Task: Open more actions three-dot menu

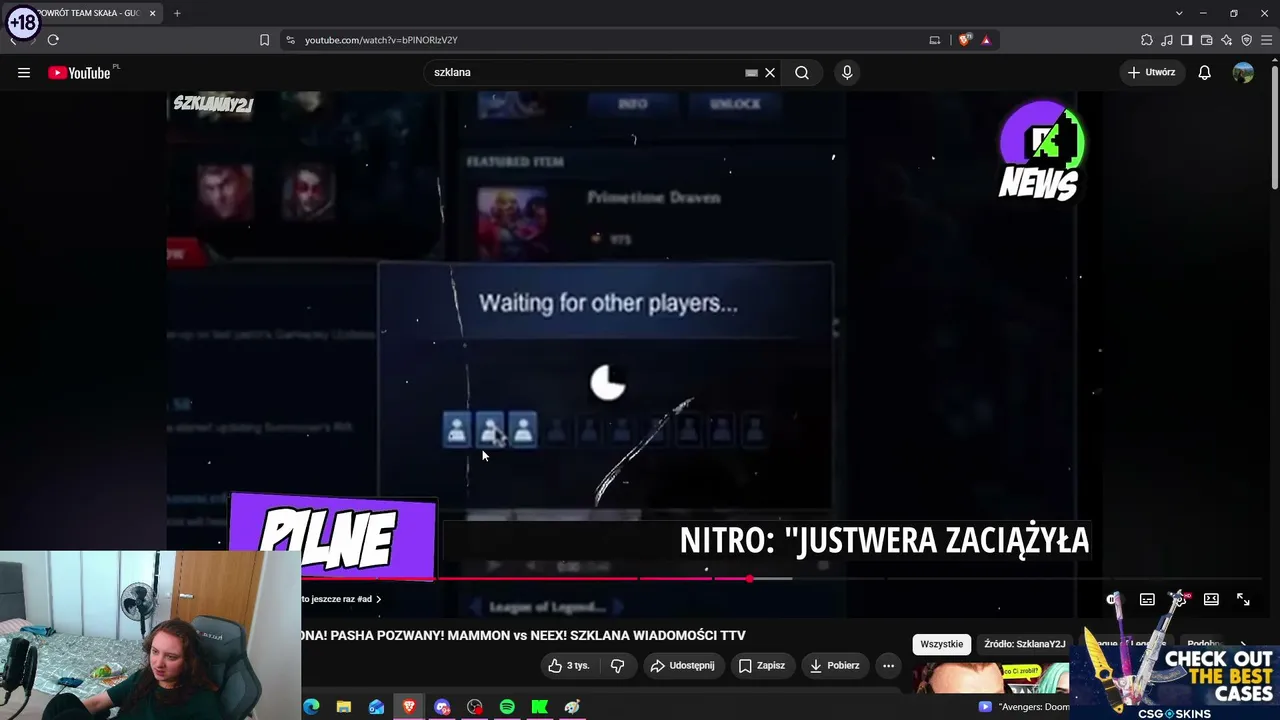Action: 888,665
